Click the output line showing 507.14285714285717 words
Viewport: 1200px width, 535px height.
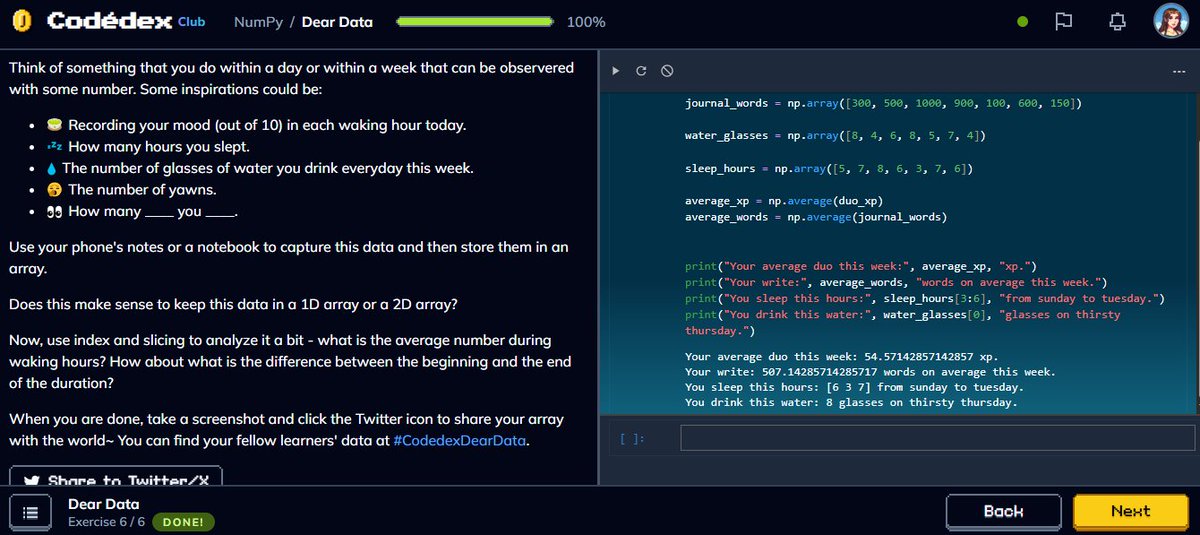pos(870,372)
